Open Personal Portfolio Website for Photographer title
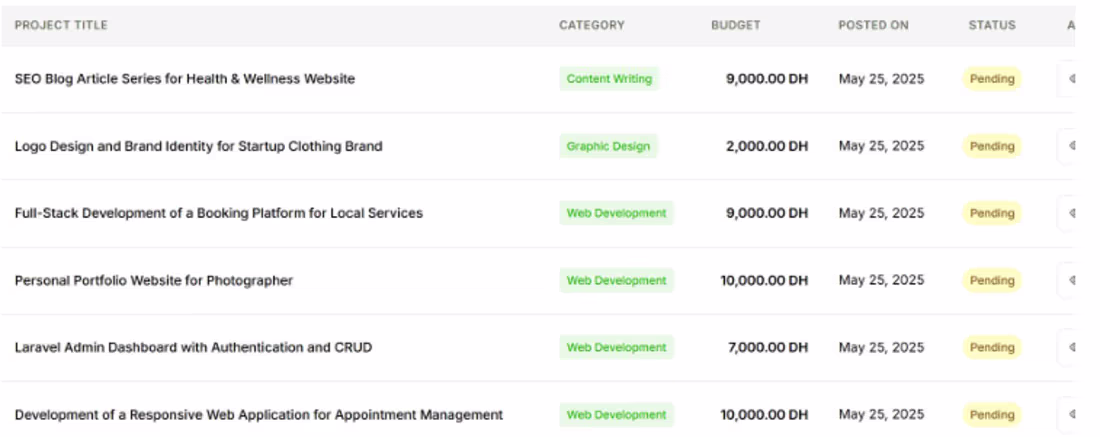 [154, 281]
